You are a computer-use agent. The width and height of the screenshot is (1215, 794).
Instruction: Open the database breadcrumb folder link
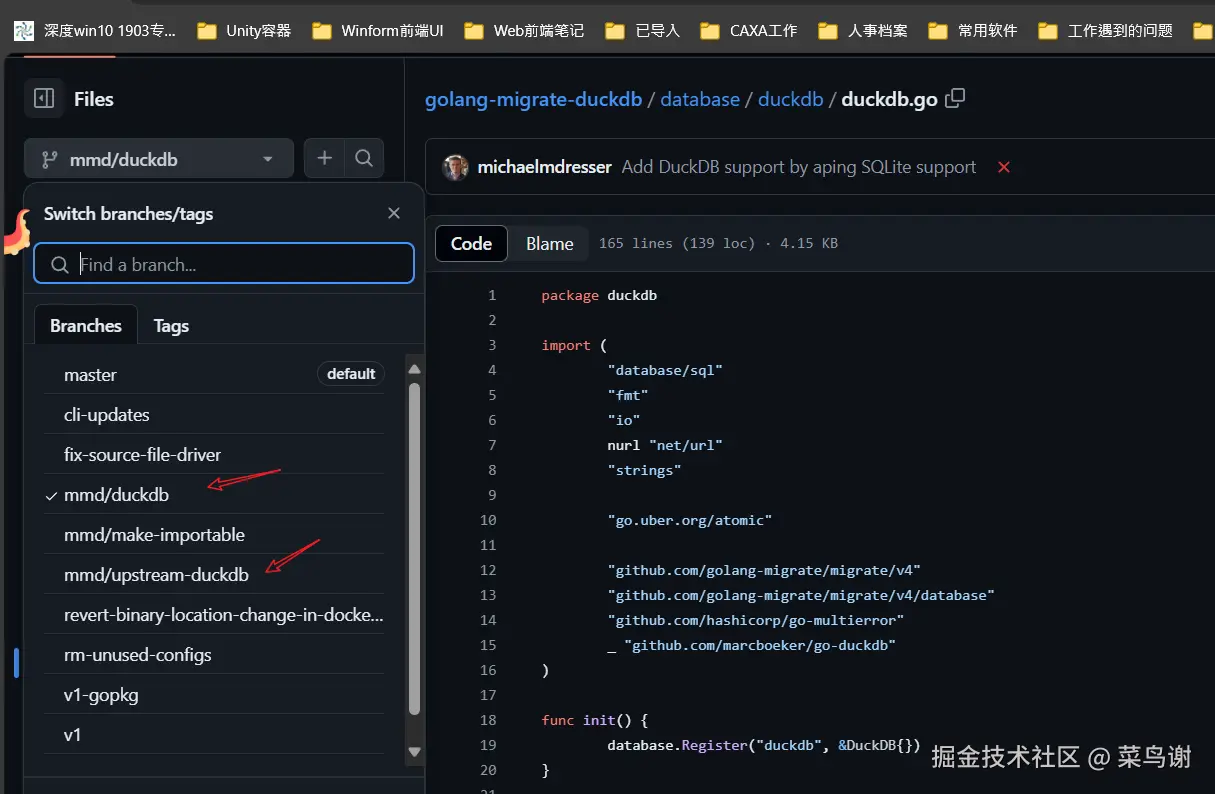click(x=700, y=99)
